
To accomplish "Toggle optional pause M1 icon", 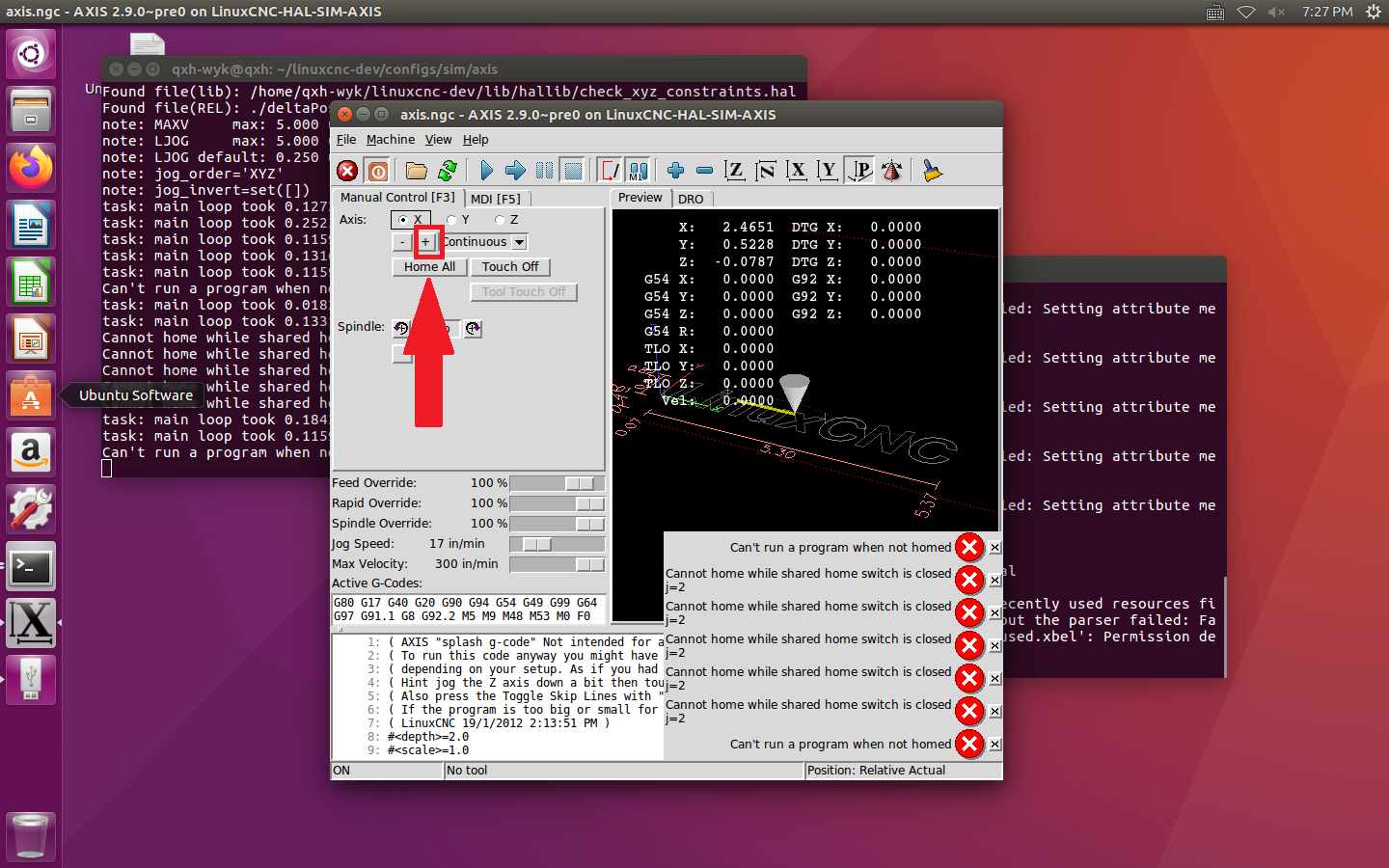I will pos(638,171).
